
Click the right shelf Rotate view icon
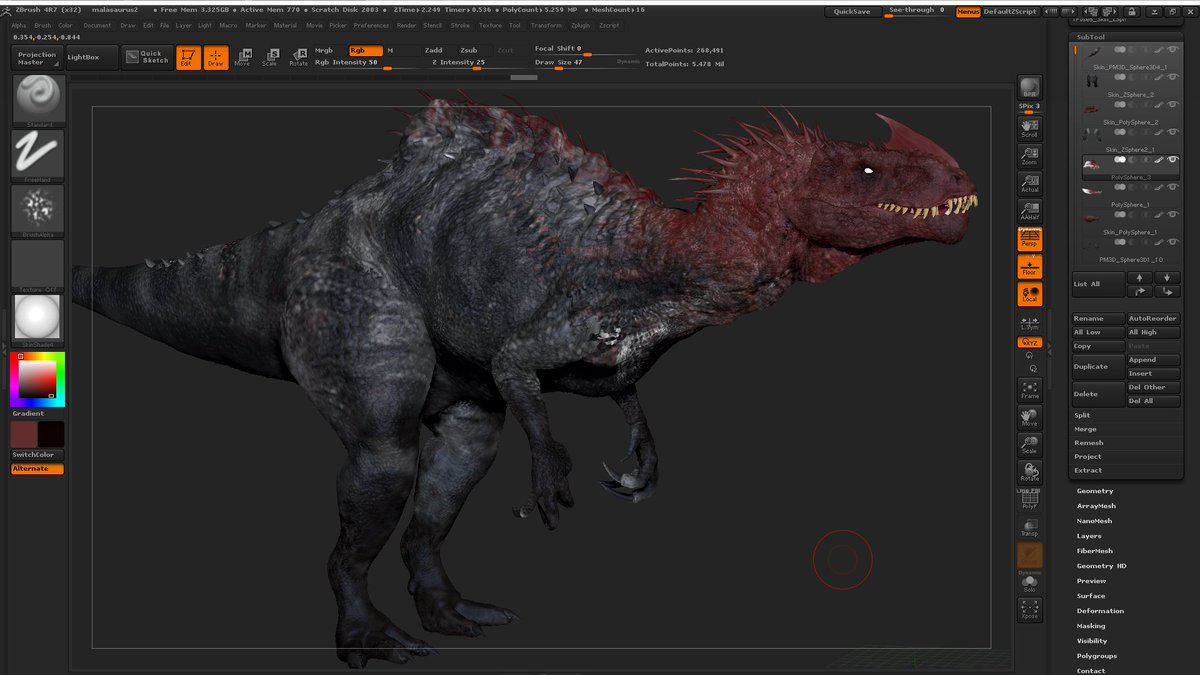point(1029,472)
